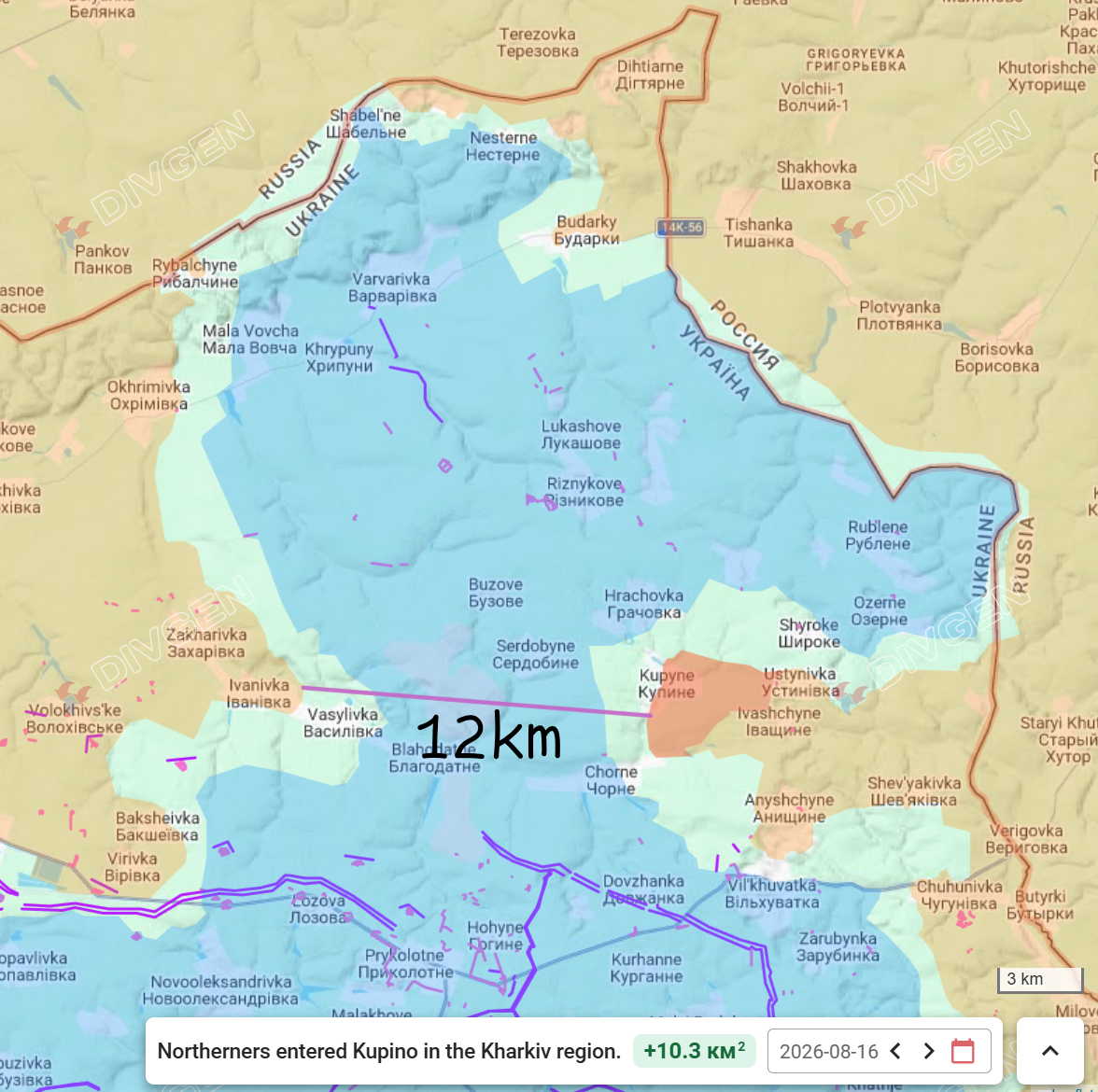The image size is (1098, 1092).
Task: Click the Buzove village label
Action: [496, 593]
